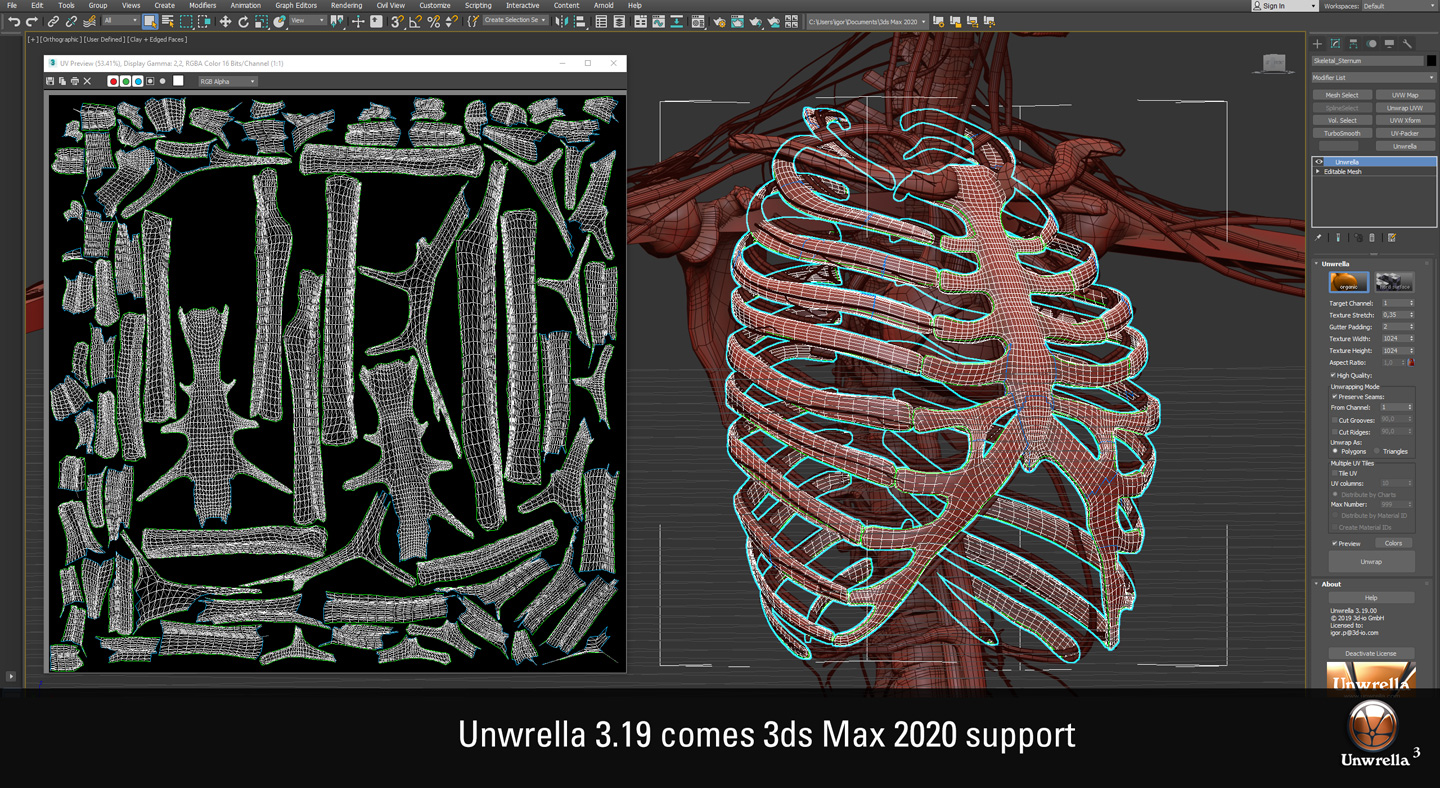Open the Motion command panel tab
Screen dimensions: 1440x788
(1371, 44)
